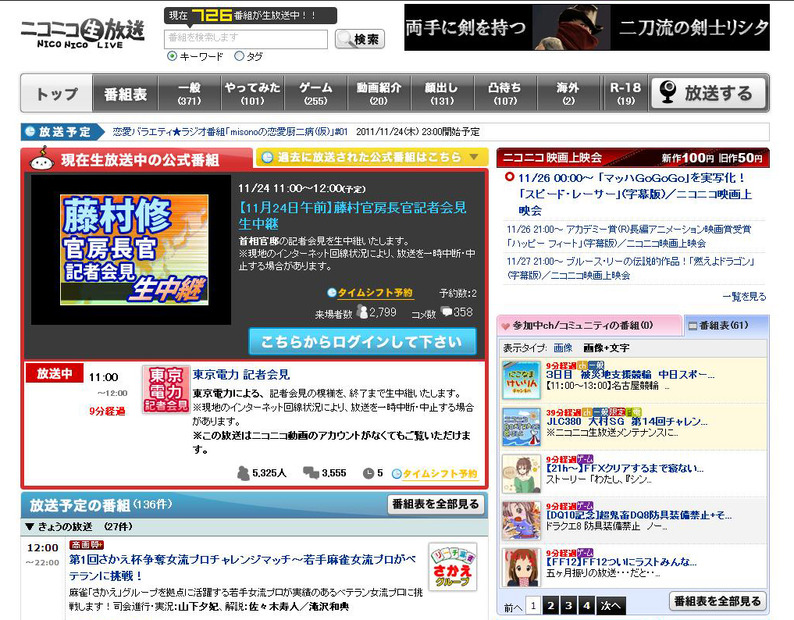This screenshot has height=620, width=794.
Task: Open the さかえグループ program thumbnail
Action: 452,567
